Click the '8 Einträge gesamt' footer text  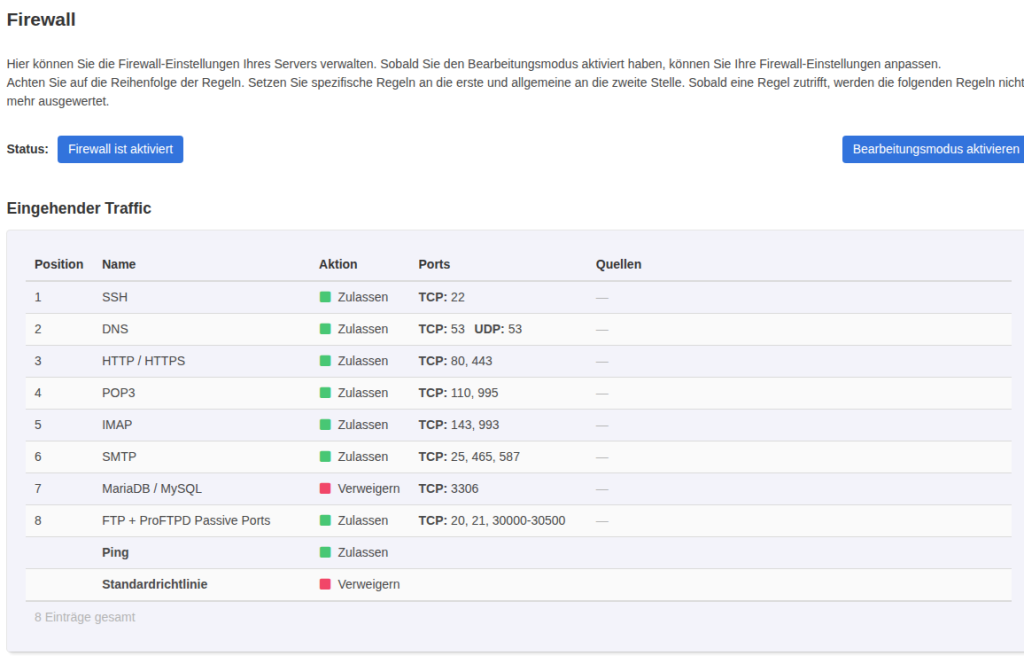(85, 617)
